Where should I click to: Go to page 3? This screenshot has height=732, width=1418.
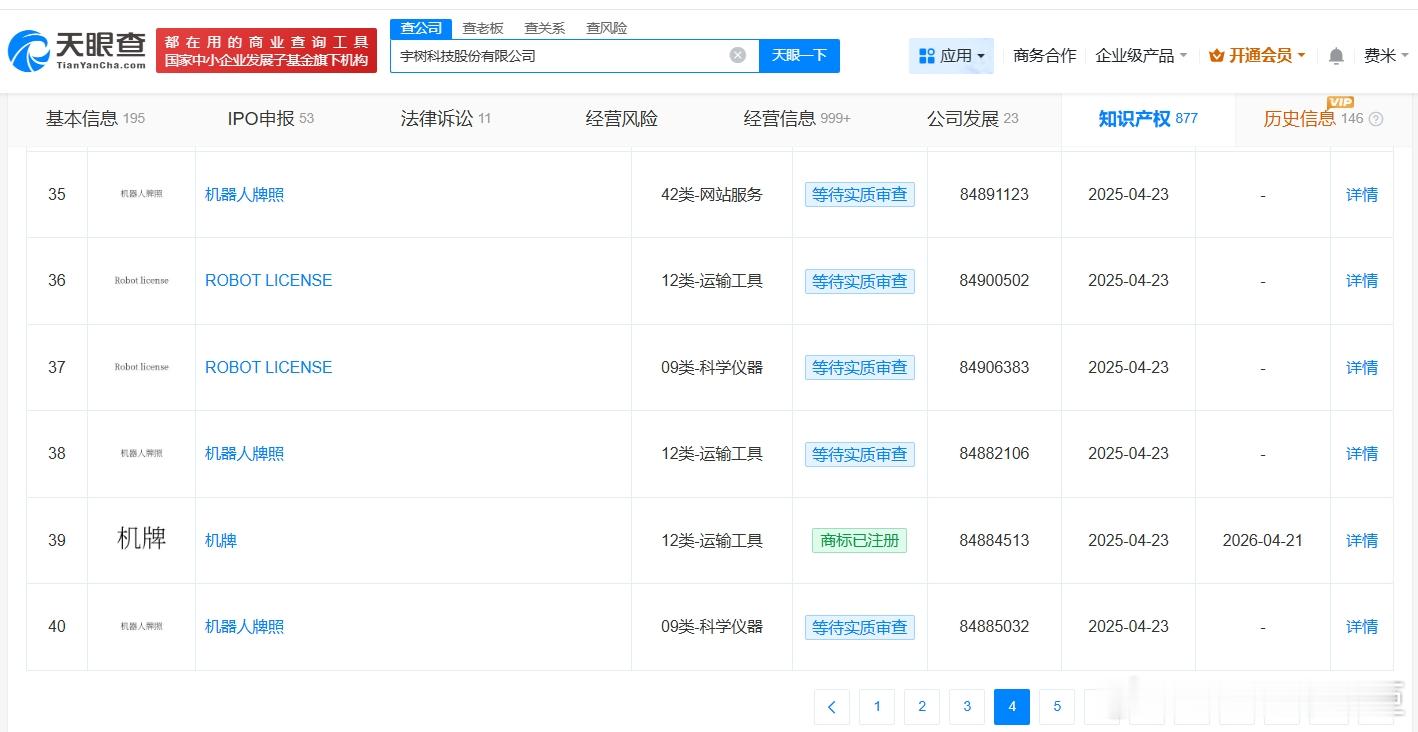click(x=967, y=707)
